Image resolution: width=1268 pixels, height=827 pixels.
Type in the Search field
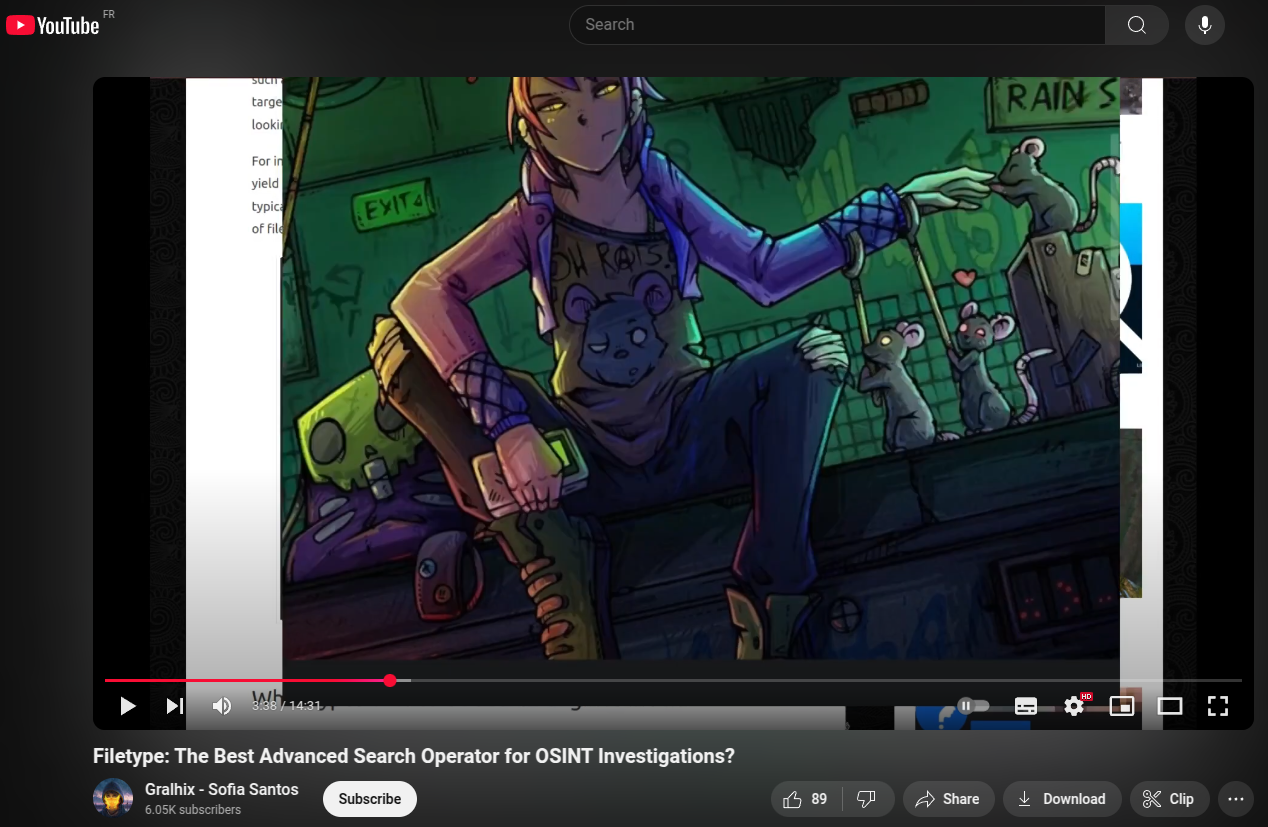tap(836, 25)
